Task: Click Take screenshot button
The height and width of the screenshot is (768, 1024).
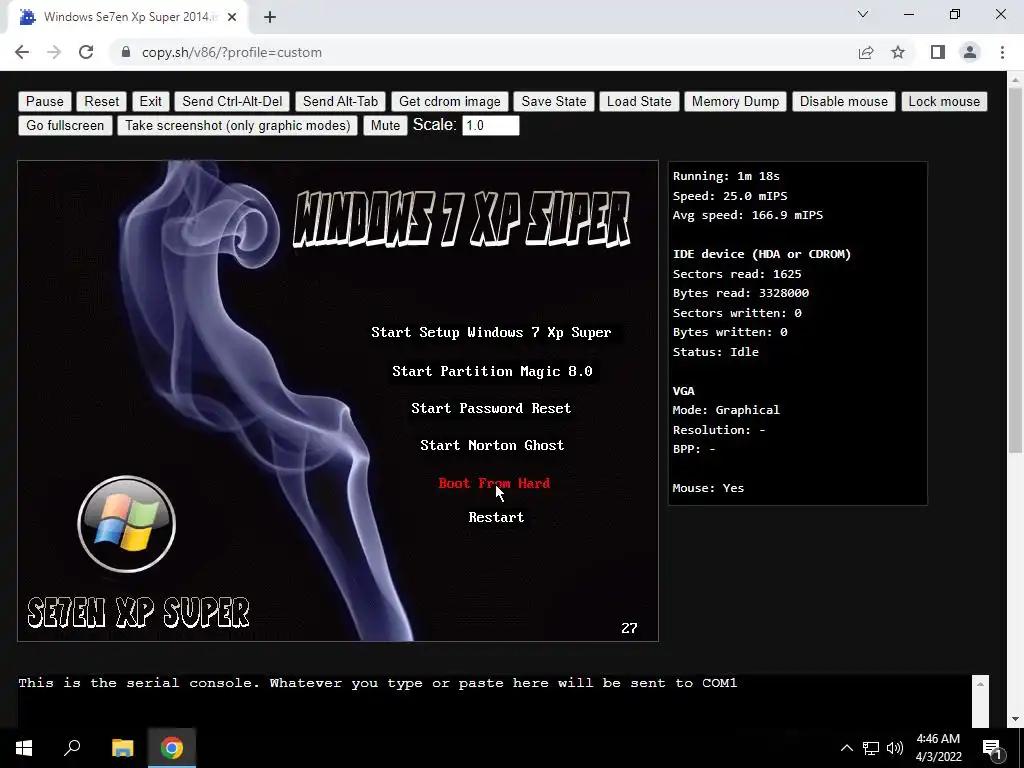Action: point(238,125)
